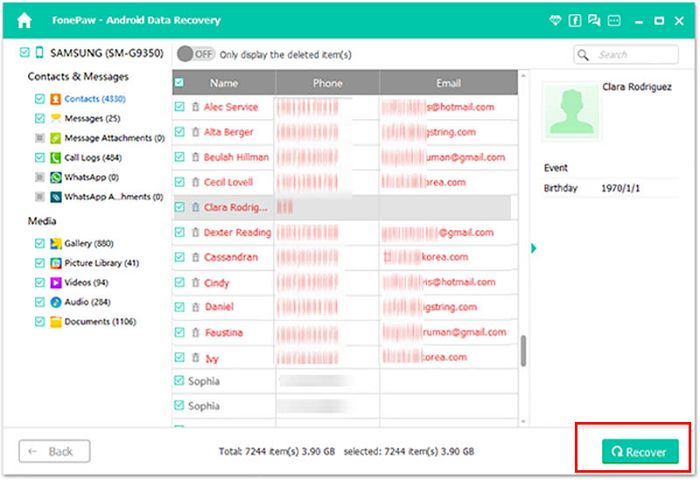Select Contacts (4330) category

(x=95, y=99)
